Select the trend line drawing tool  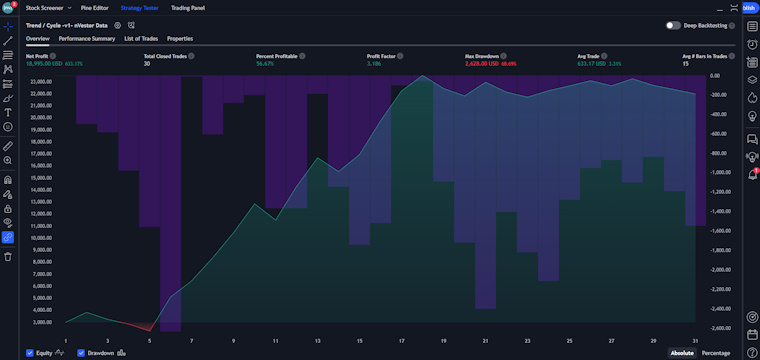8,41
